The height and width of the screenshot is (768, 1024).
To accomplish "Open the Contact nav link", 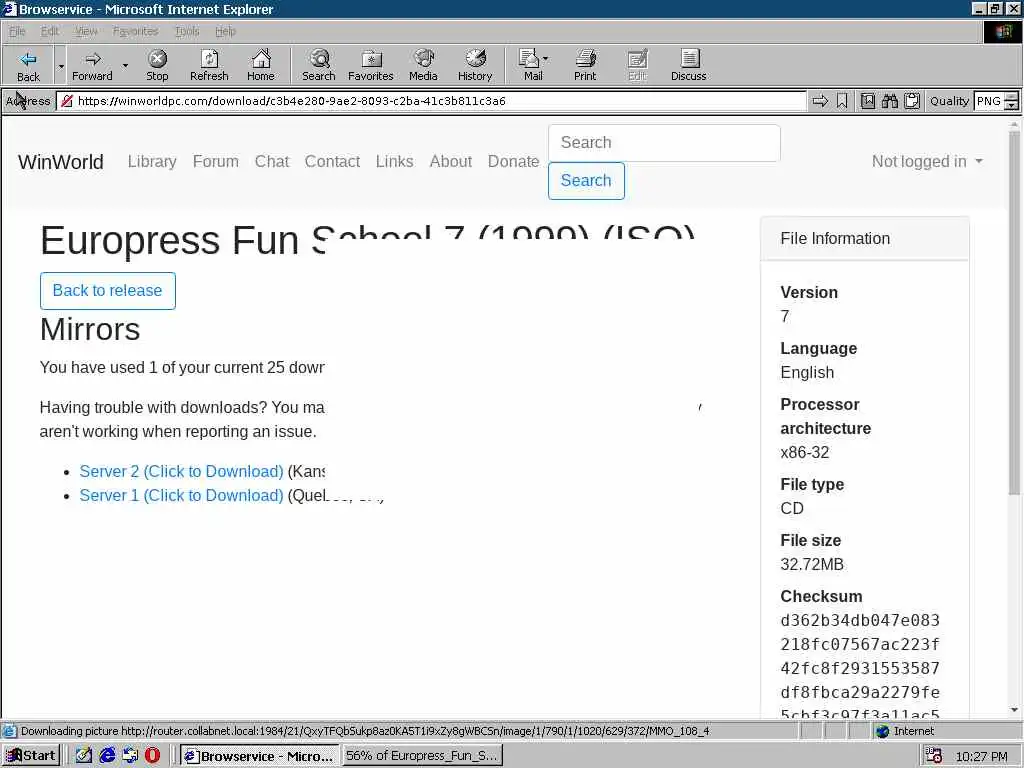I will (332, 161).
